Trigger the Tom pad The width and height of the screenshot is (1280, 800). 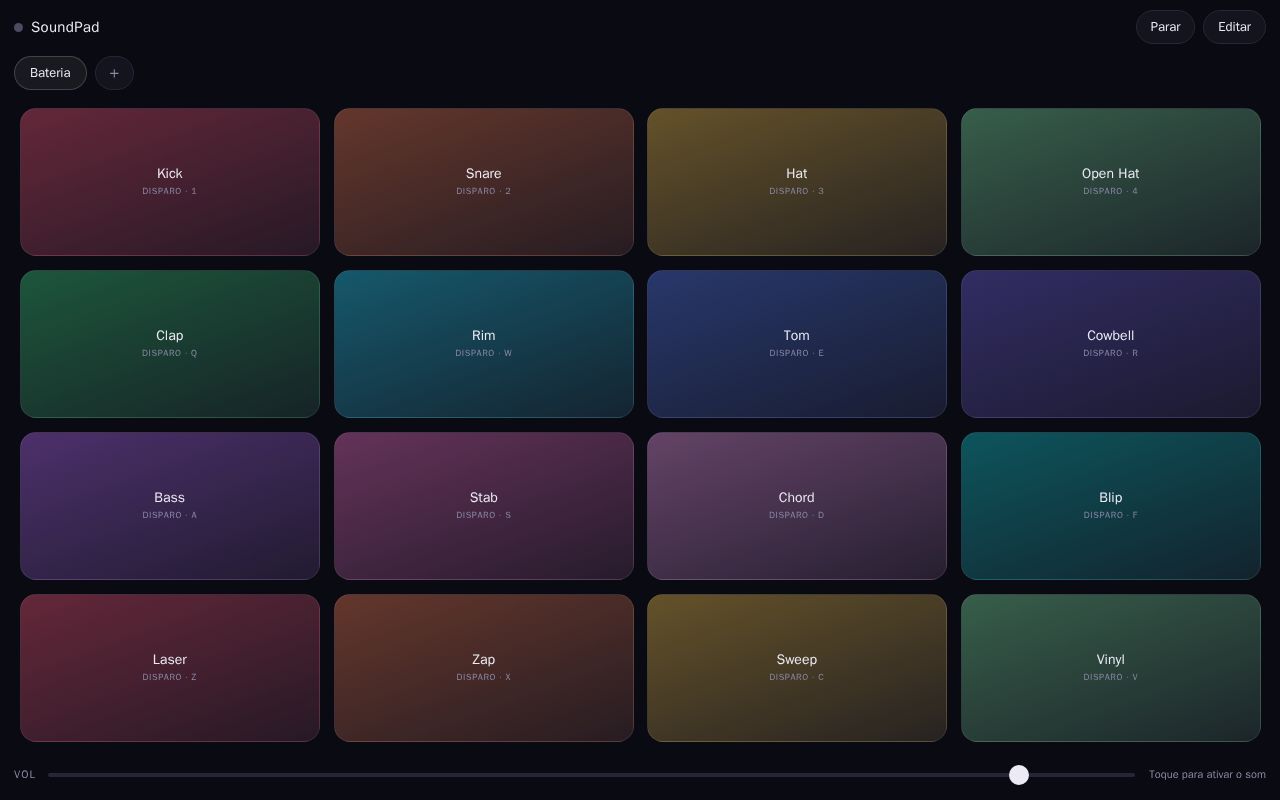click(x=797, y=344)
